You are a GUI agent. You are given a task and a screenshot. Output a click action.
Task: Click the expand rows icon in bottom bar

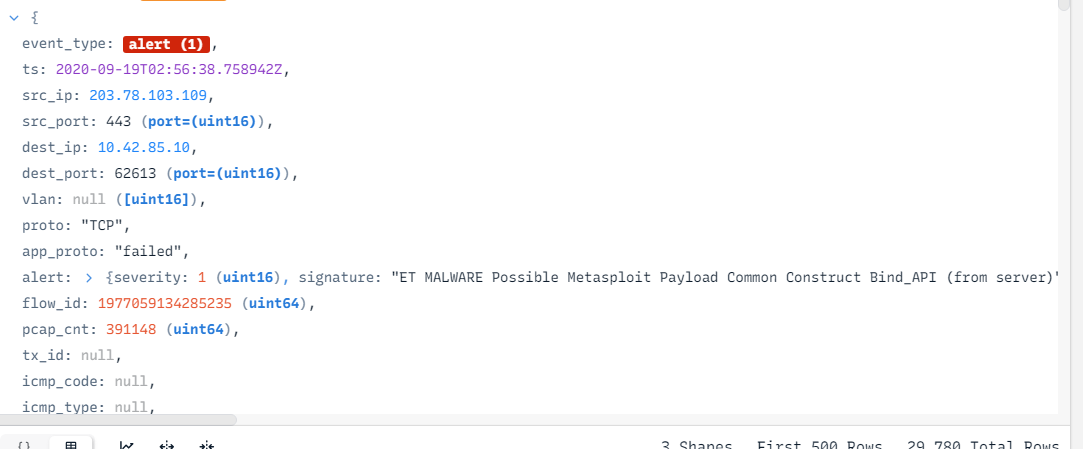click(167, 444)
